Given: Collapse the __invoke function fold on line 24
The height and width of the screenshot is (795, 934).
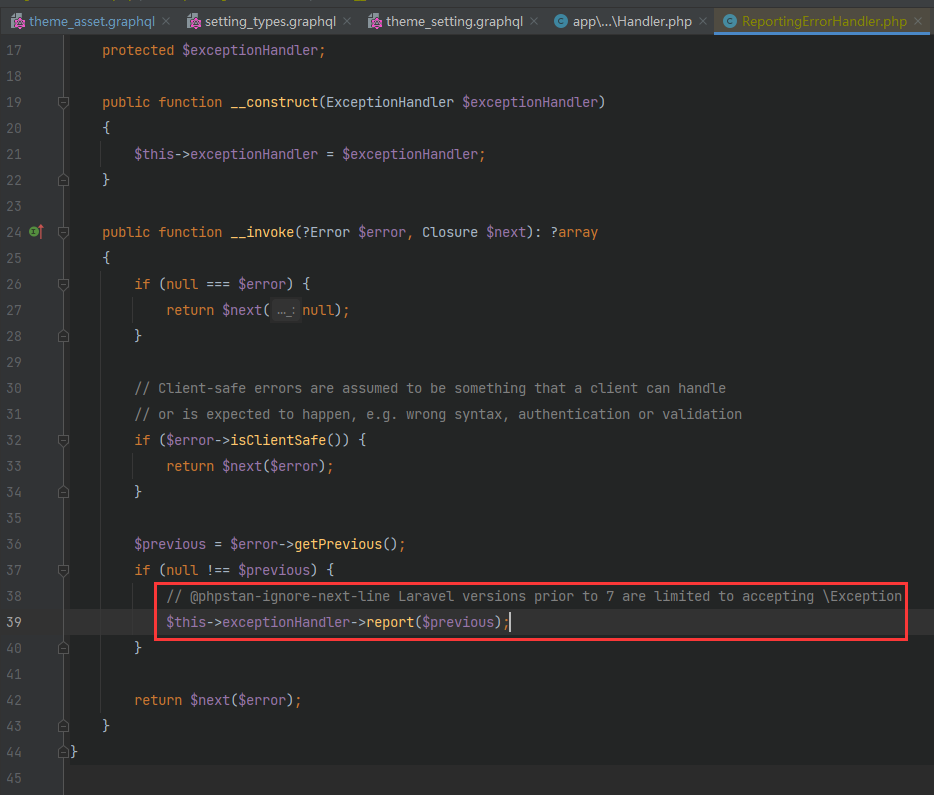Looking at the screenshot, I should pyautogui.click(x=64, y=232).
